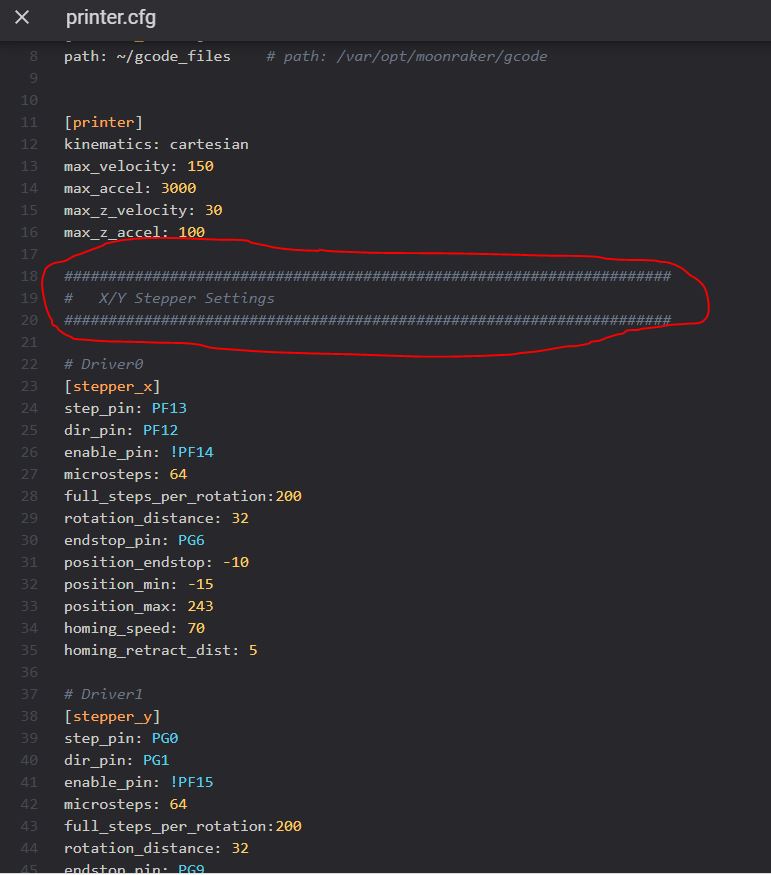This screenshot has height=875, width=771.
Task: Place cursor on the [printer] section header
Action: [103, 122]
